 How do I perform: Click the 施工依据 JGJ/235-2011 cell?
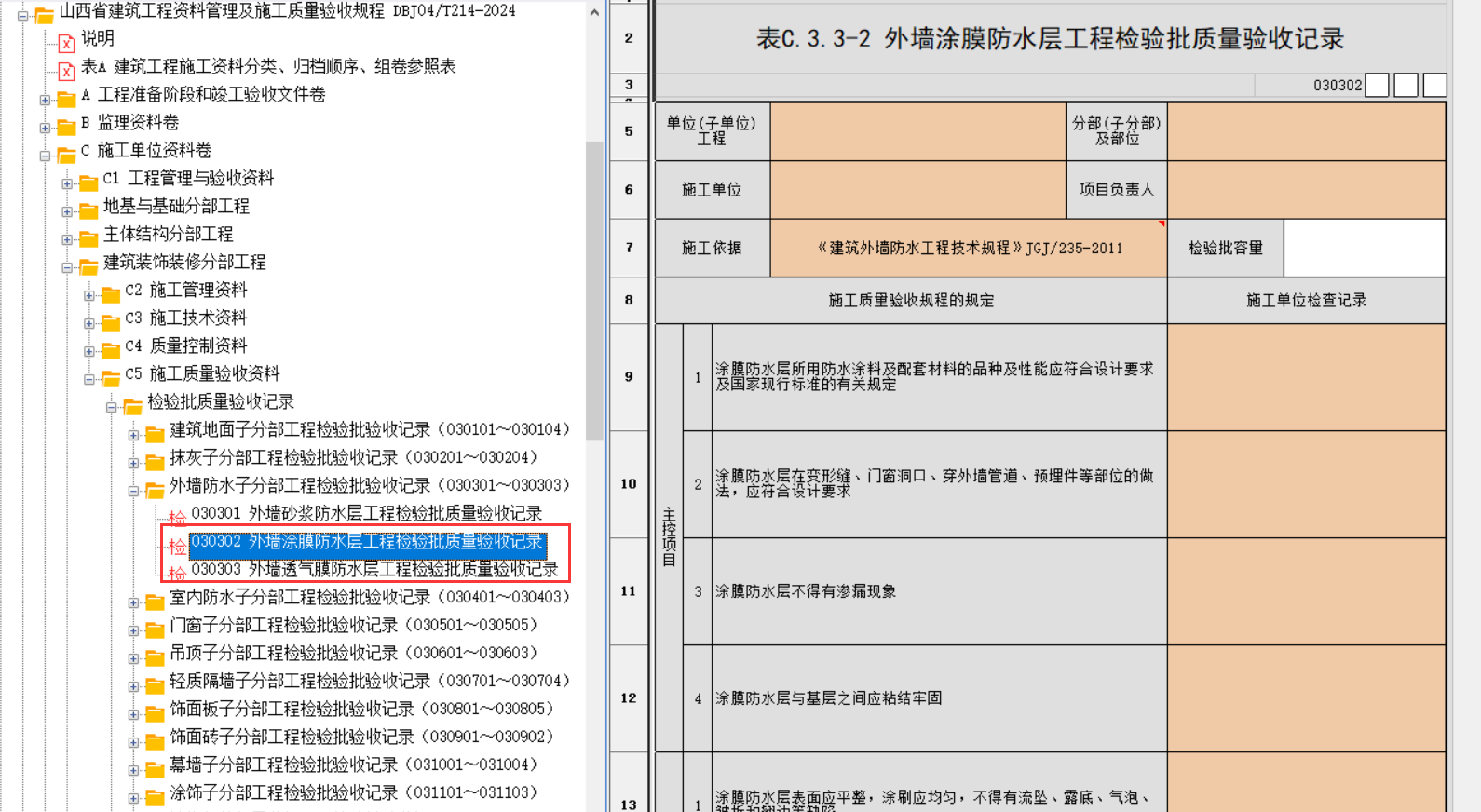tap(969, 248)
